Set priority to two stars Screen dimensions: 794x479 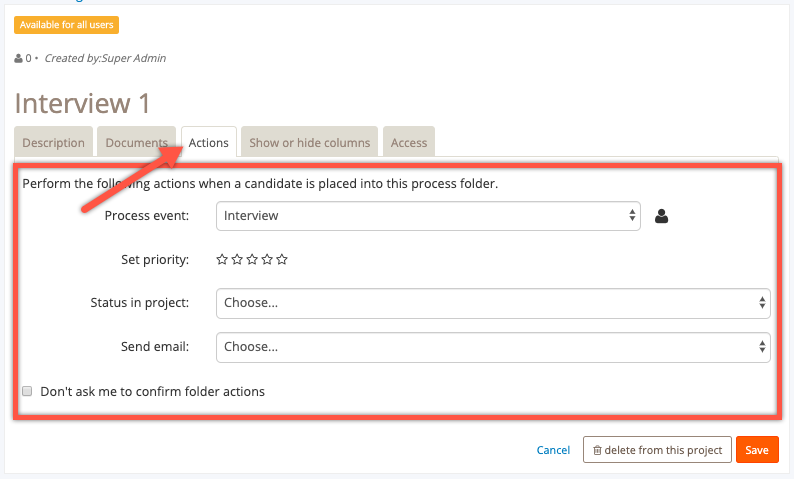237,259
